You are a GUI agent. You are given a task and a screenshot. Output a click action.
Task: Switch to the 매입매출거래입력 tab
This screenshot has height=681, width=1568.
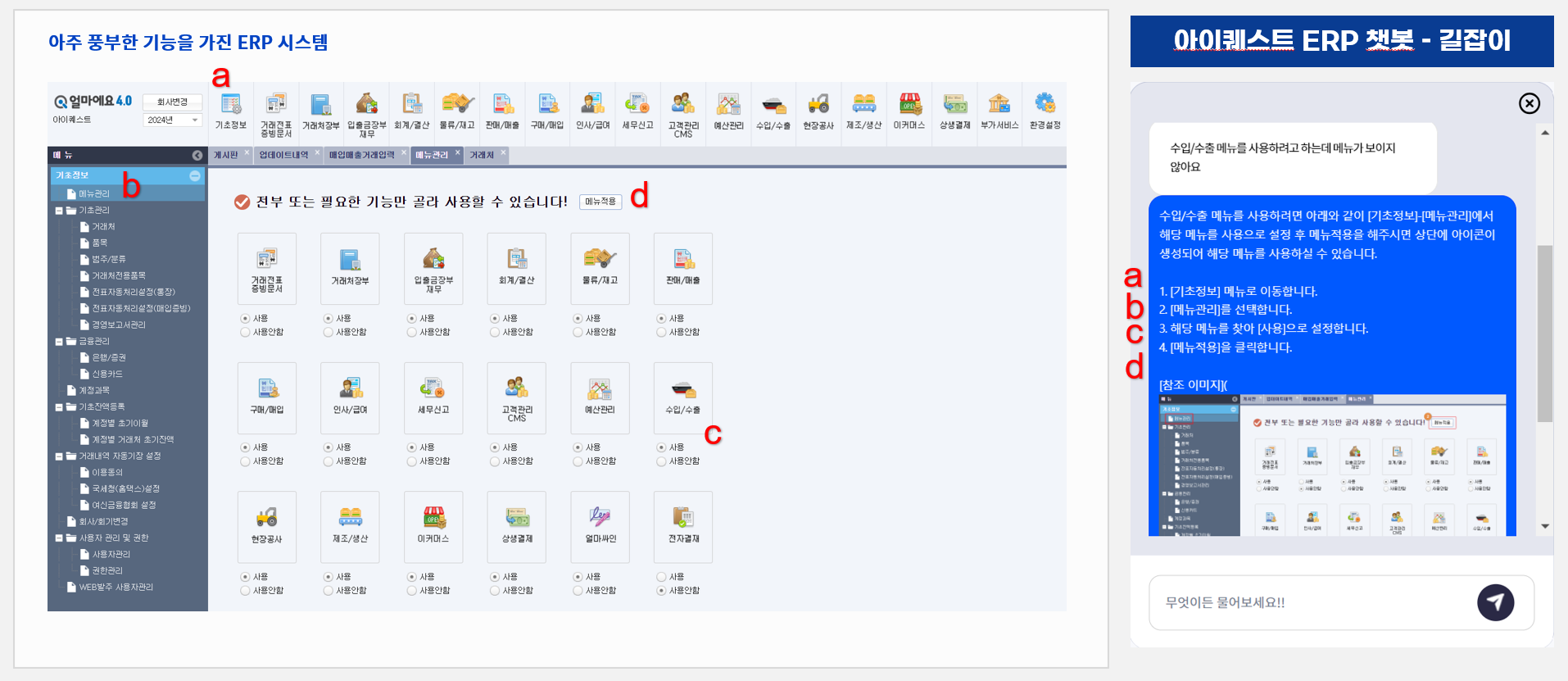tap(361, 155)
